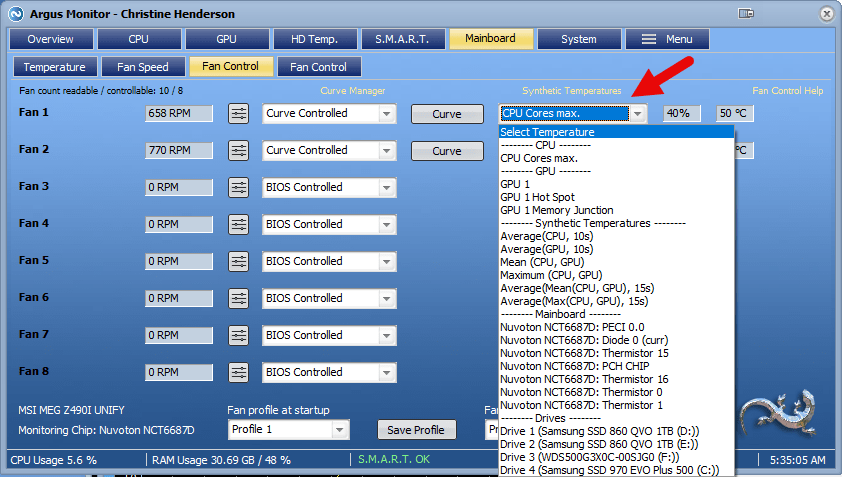The height and width of the screenshot is (477, 842).
Task: Open Fan 1 settings slider icon
Action: coord(238,113)
